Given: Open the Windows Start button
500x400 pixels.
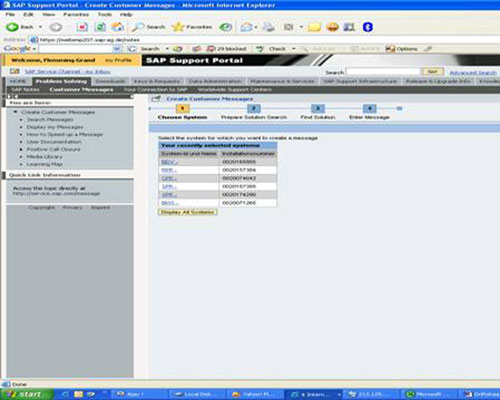Looking at the screenshot, I should coord(27,394).
